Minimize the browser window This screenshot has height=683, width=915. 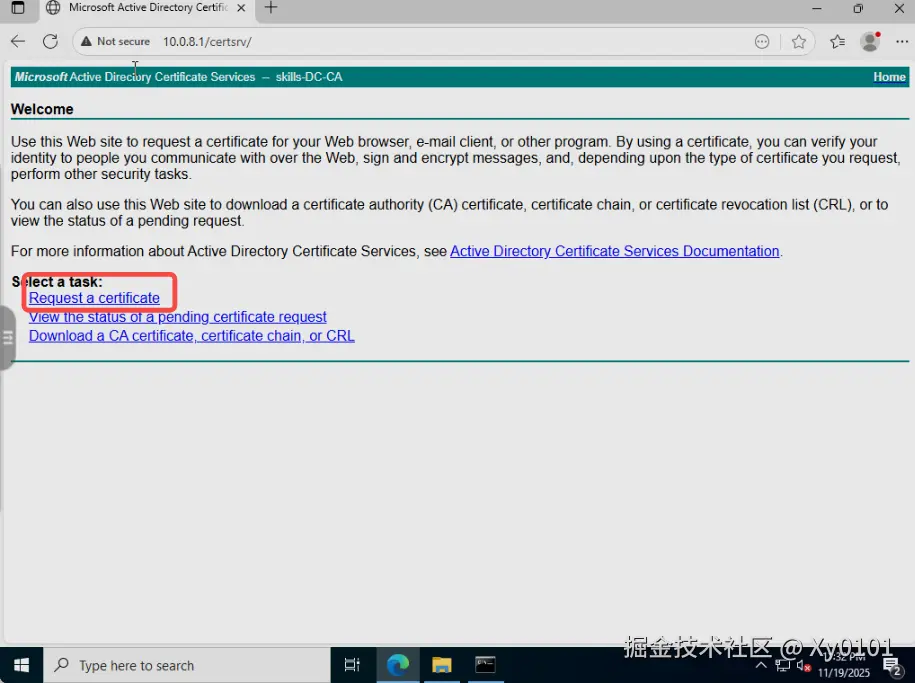coord(816,8)
